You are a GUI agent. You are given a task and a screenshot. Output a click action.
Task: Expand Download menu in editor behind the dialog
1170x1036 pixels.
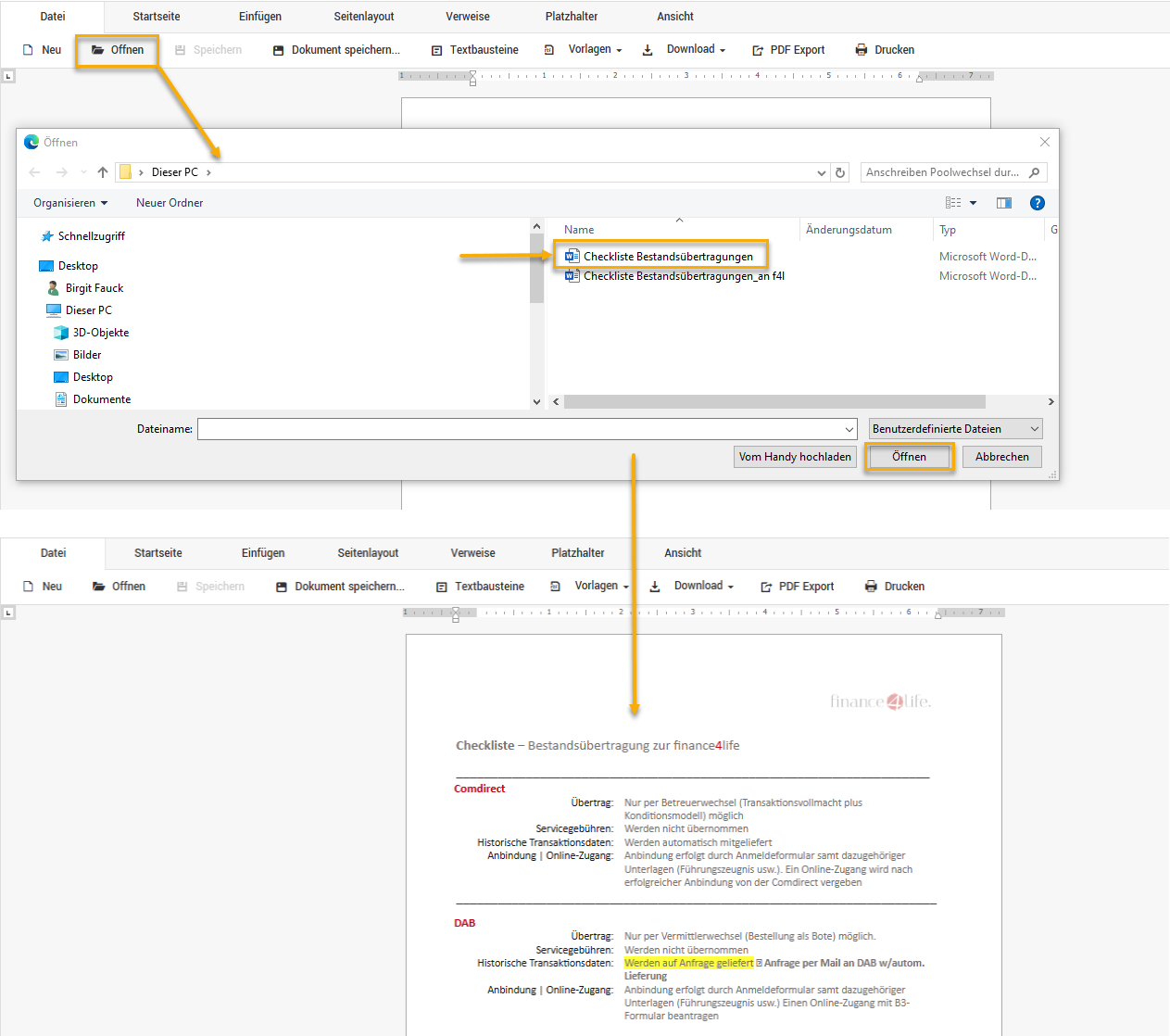click(684, 50)
